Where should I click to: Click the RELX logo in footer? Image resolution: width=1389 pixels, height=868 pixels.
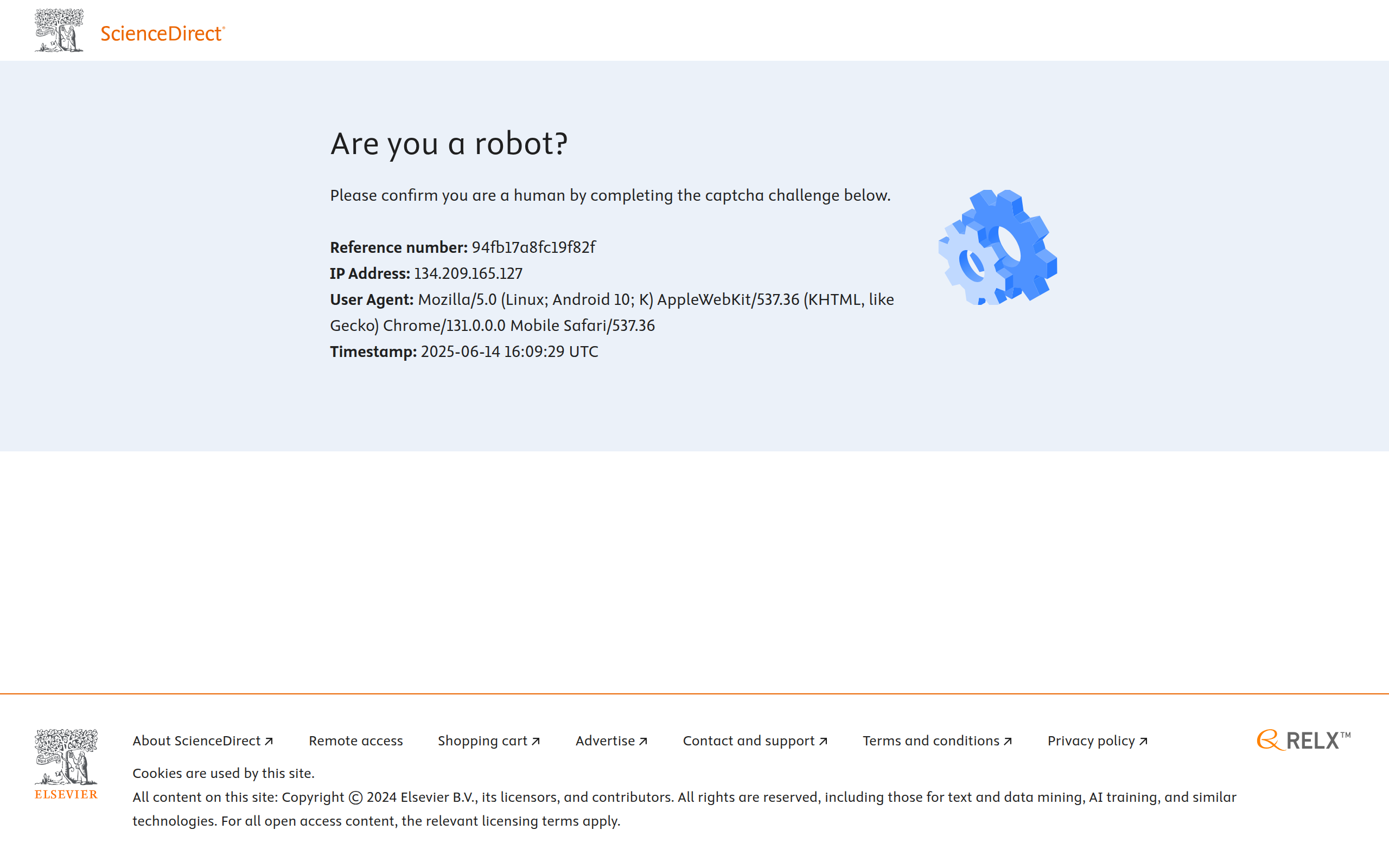(1303, 740)
